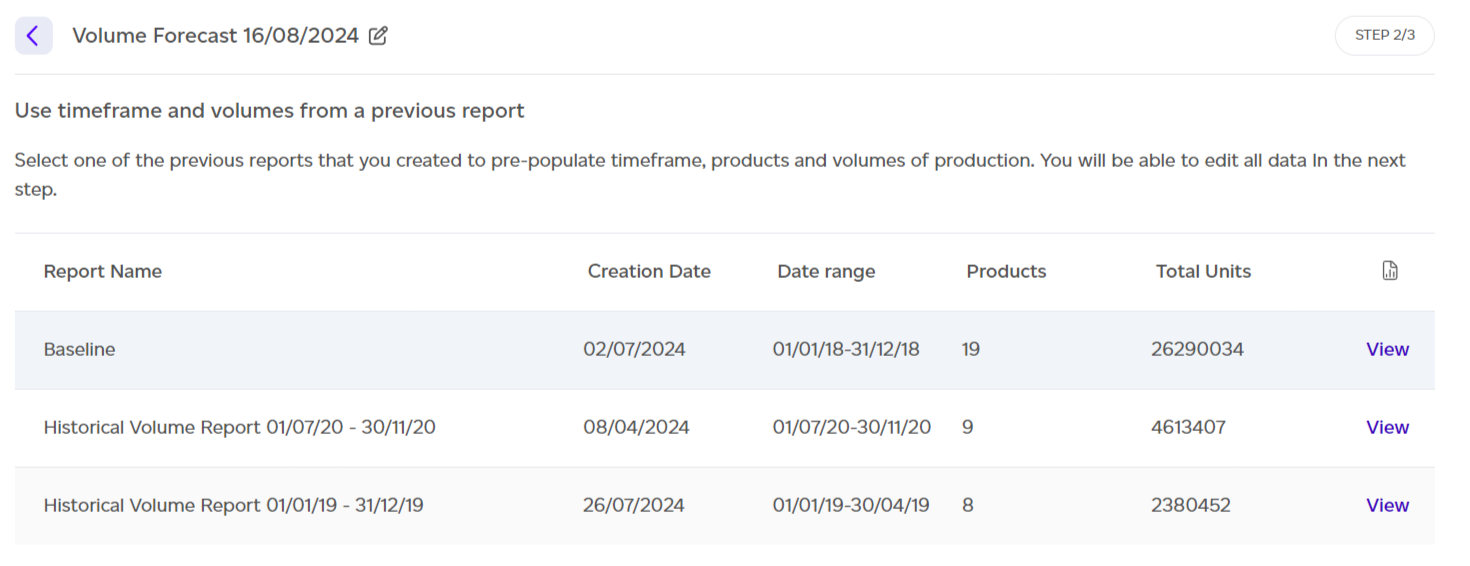The height and width of the screenshot is (566, 1470).
Task: Click creation date 02/07/2024
Action: pyautogui.click(x=634, y=349)
